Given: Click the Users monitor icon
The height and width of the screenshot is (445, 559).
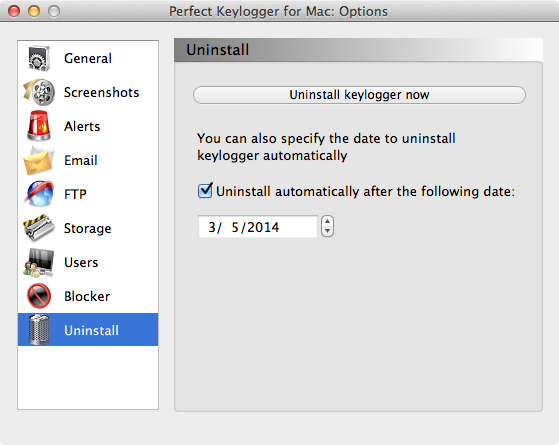Looking at the screenshot, I should pos(39,262).
